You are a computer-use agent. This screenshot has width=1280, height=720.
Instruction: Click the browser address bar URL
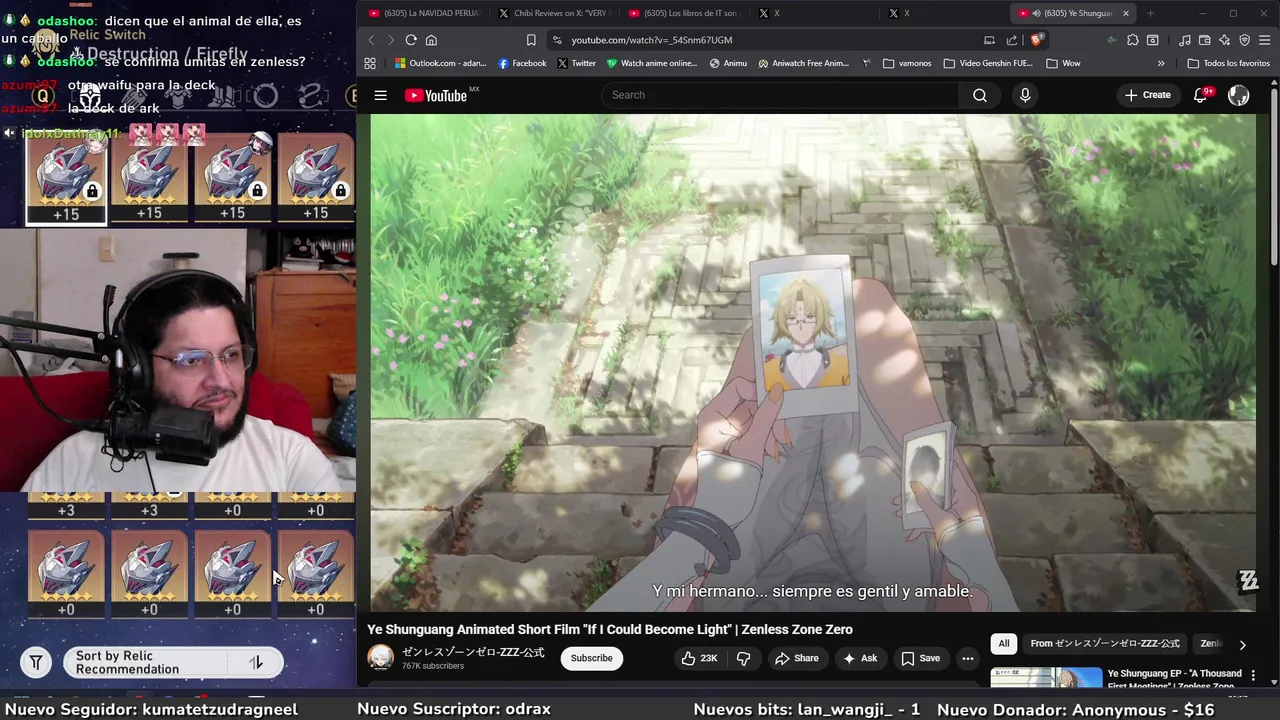tap(652, 40)
